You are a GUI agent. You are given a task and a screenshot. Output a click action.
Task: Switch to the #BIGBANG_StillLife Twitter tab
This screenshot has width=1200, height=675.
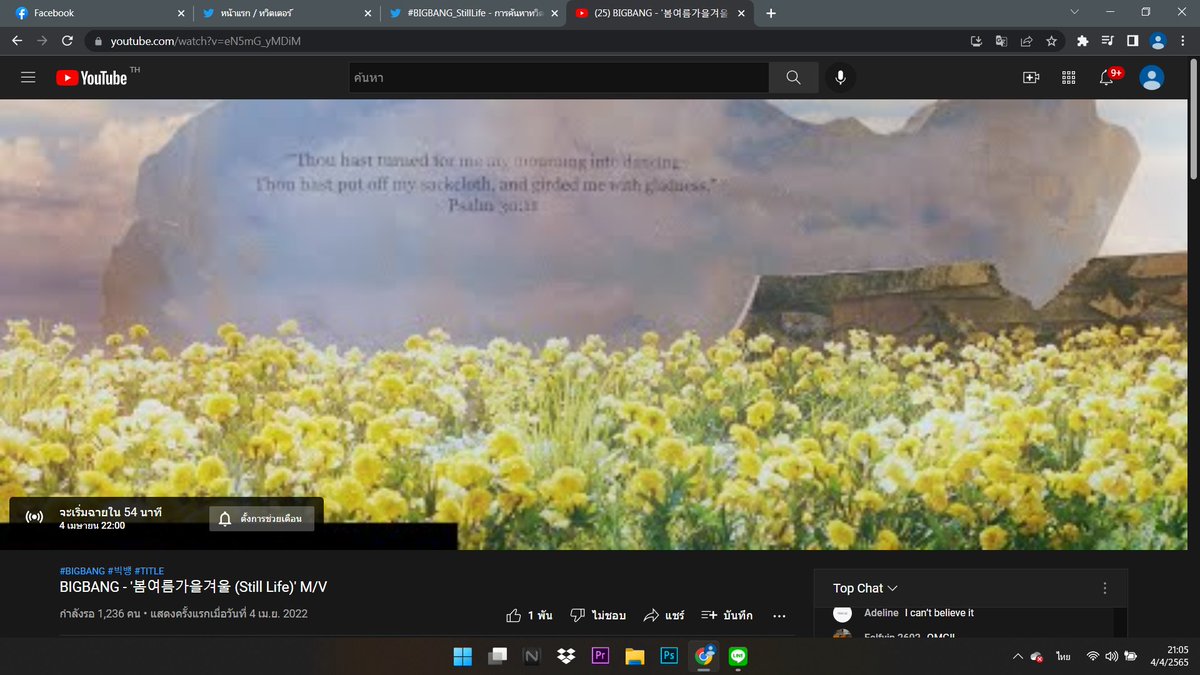[473, 13]
